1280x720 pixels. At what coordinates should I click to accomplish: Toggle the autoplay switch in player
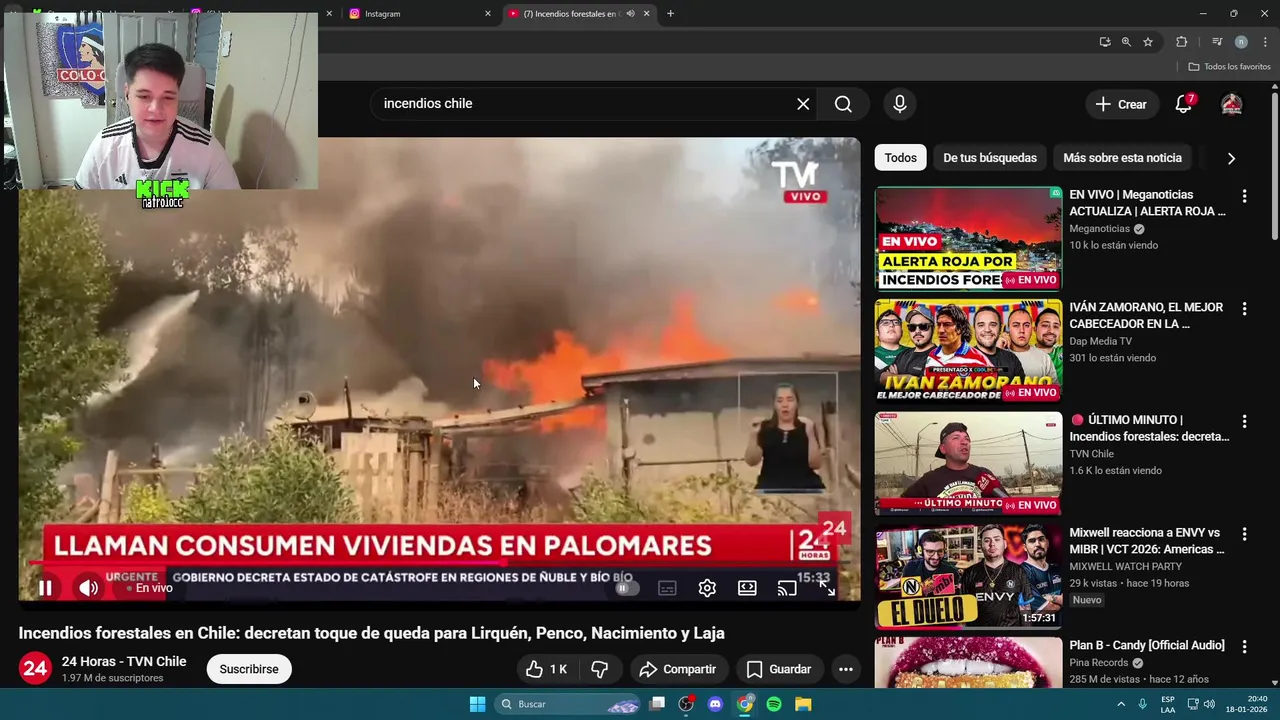[626, 588]
